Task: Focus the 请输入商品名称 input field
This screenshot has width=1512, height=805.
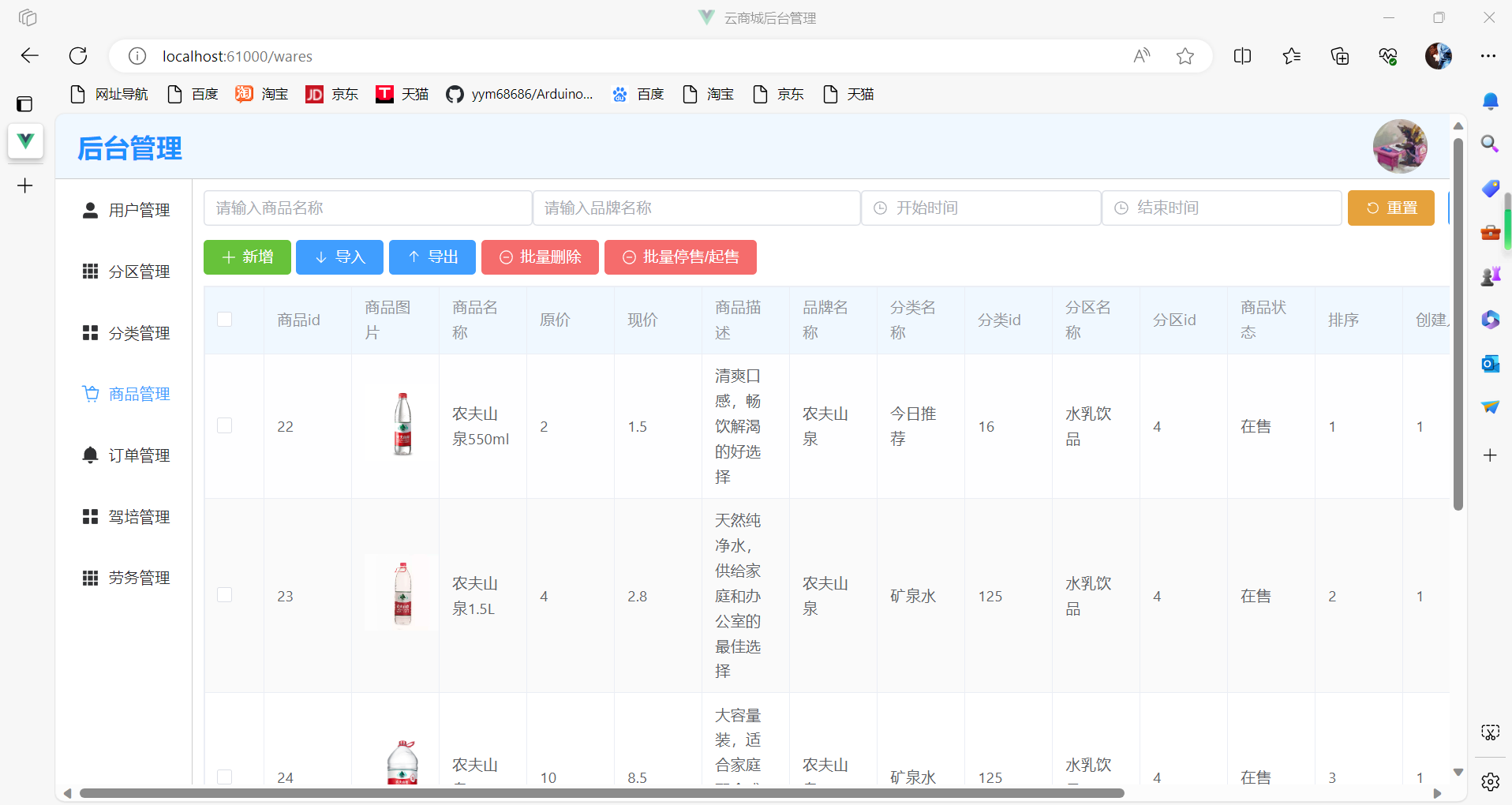Action: (368, 208)
